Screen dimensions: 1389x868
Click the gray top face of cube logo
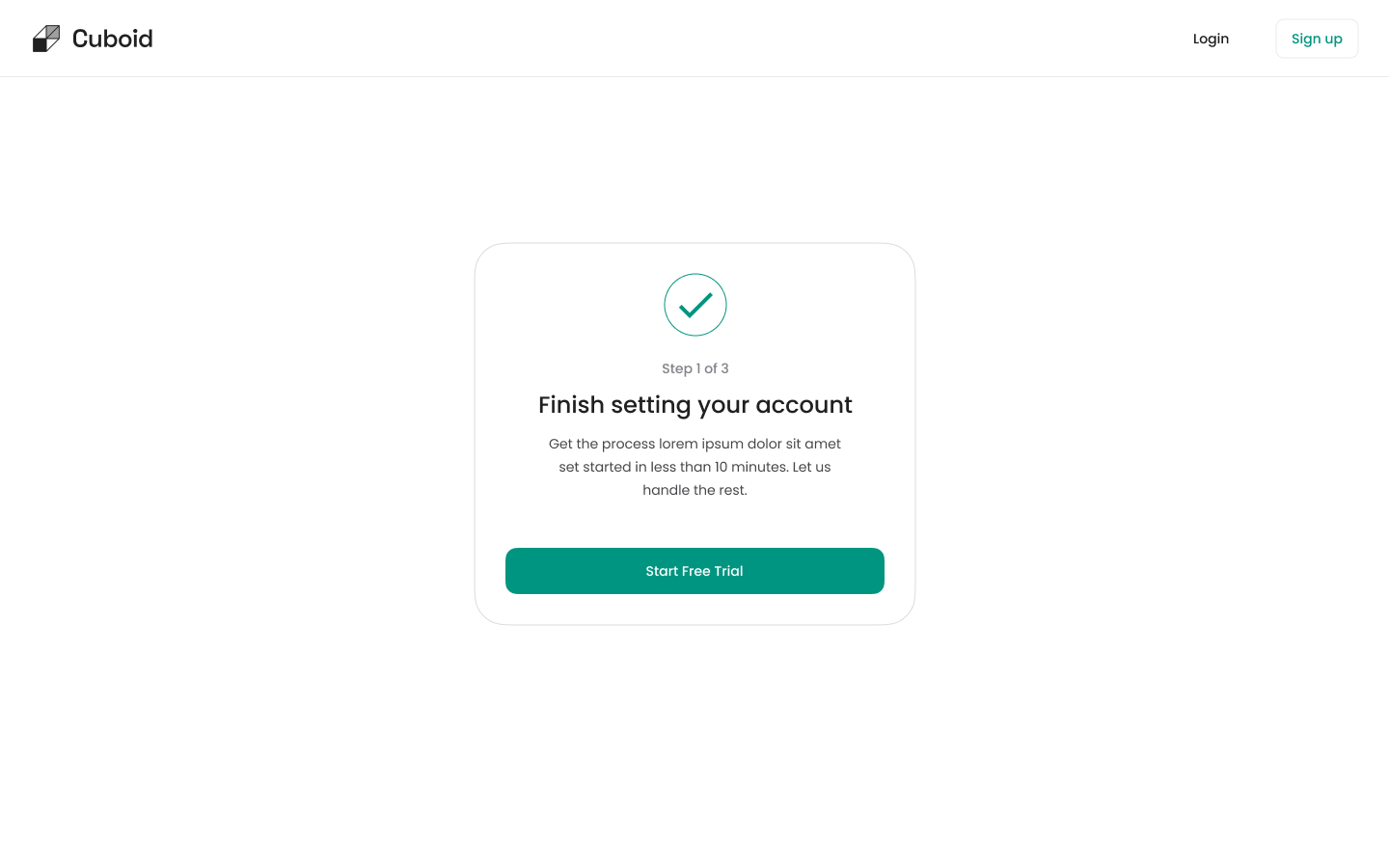(x=53, y=31)
